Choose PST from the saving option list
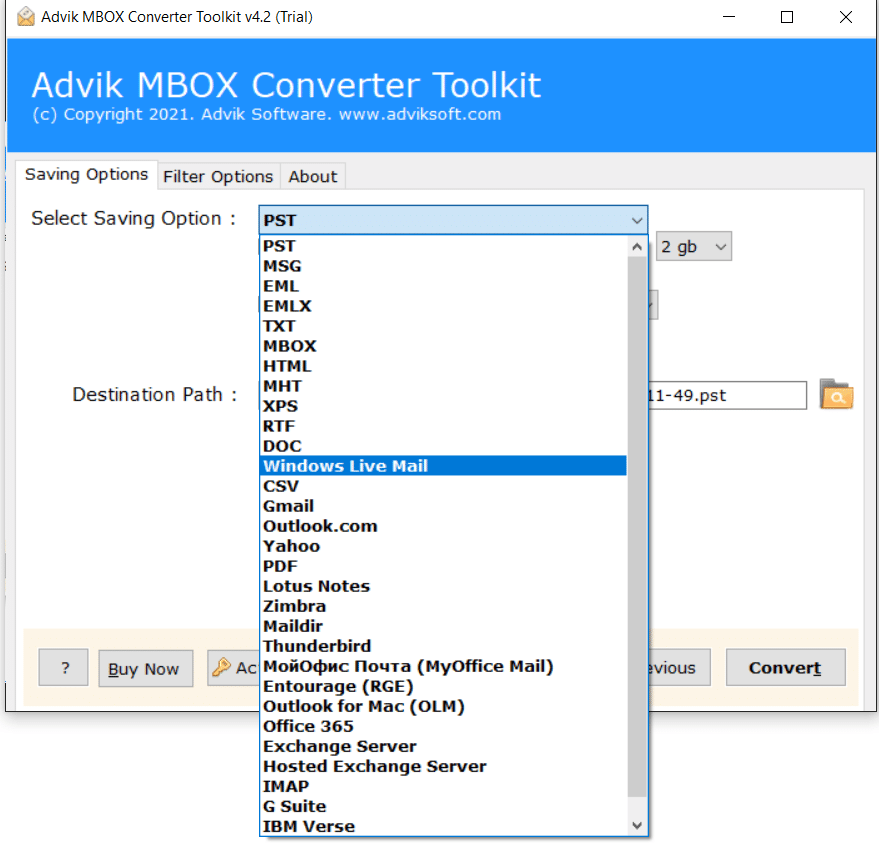The height and width of the screenshot is (843, 879). pos(443,246)
